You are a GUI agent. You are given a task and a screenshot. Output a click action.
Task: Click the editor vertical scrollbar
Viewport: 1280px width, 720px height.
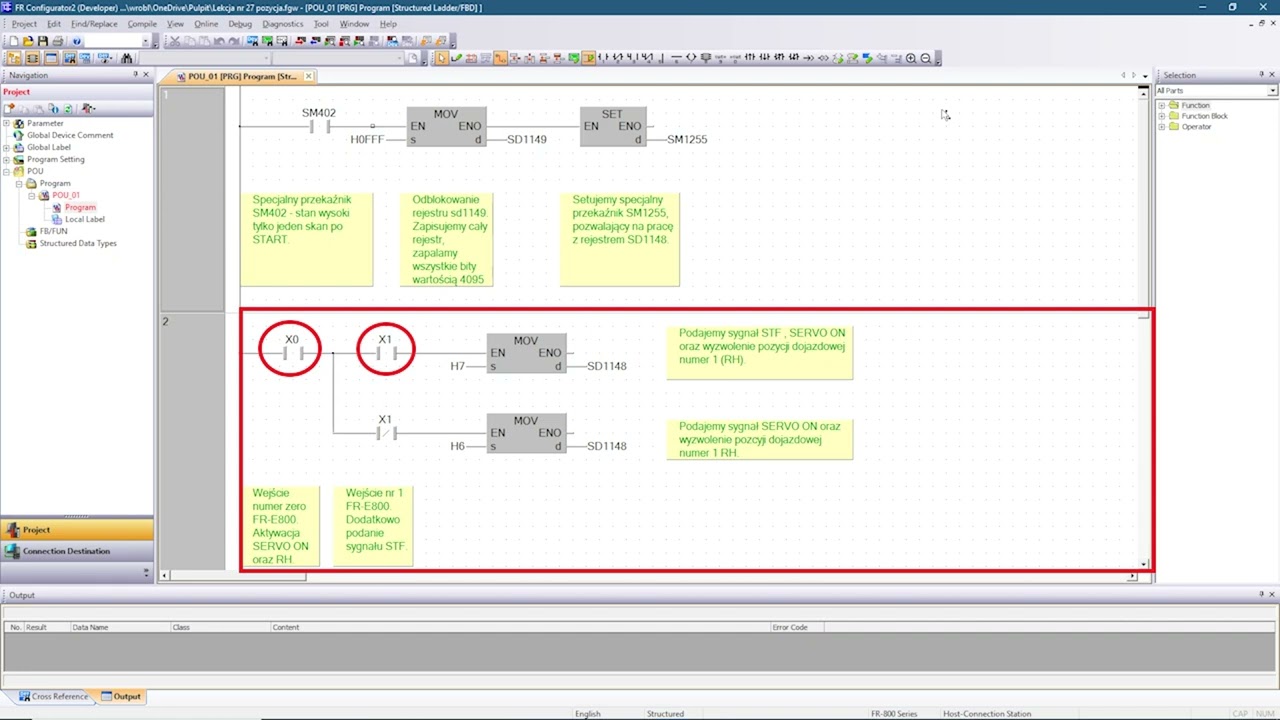[x=1144, y=330]
